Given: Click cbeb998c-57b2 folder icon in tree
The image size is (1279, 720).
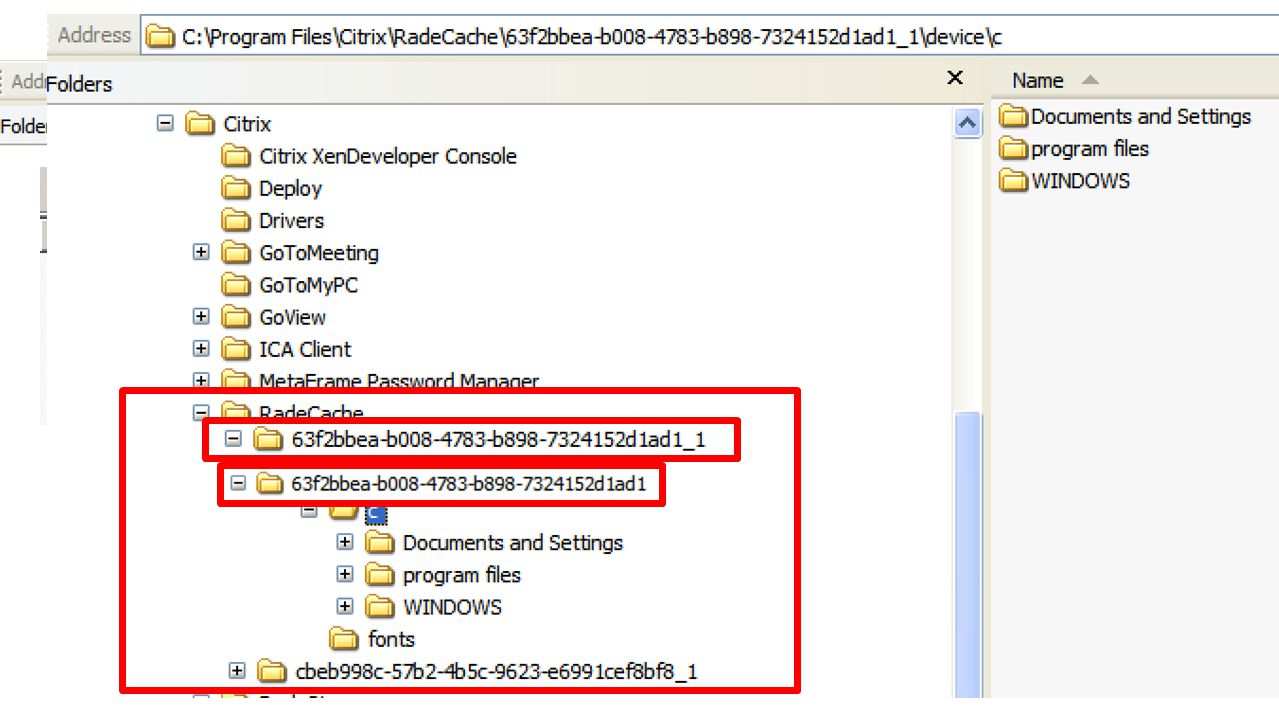Looking at the screenshot, I should click(x=271, y=671).
